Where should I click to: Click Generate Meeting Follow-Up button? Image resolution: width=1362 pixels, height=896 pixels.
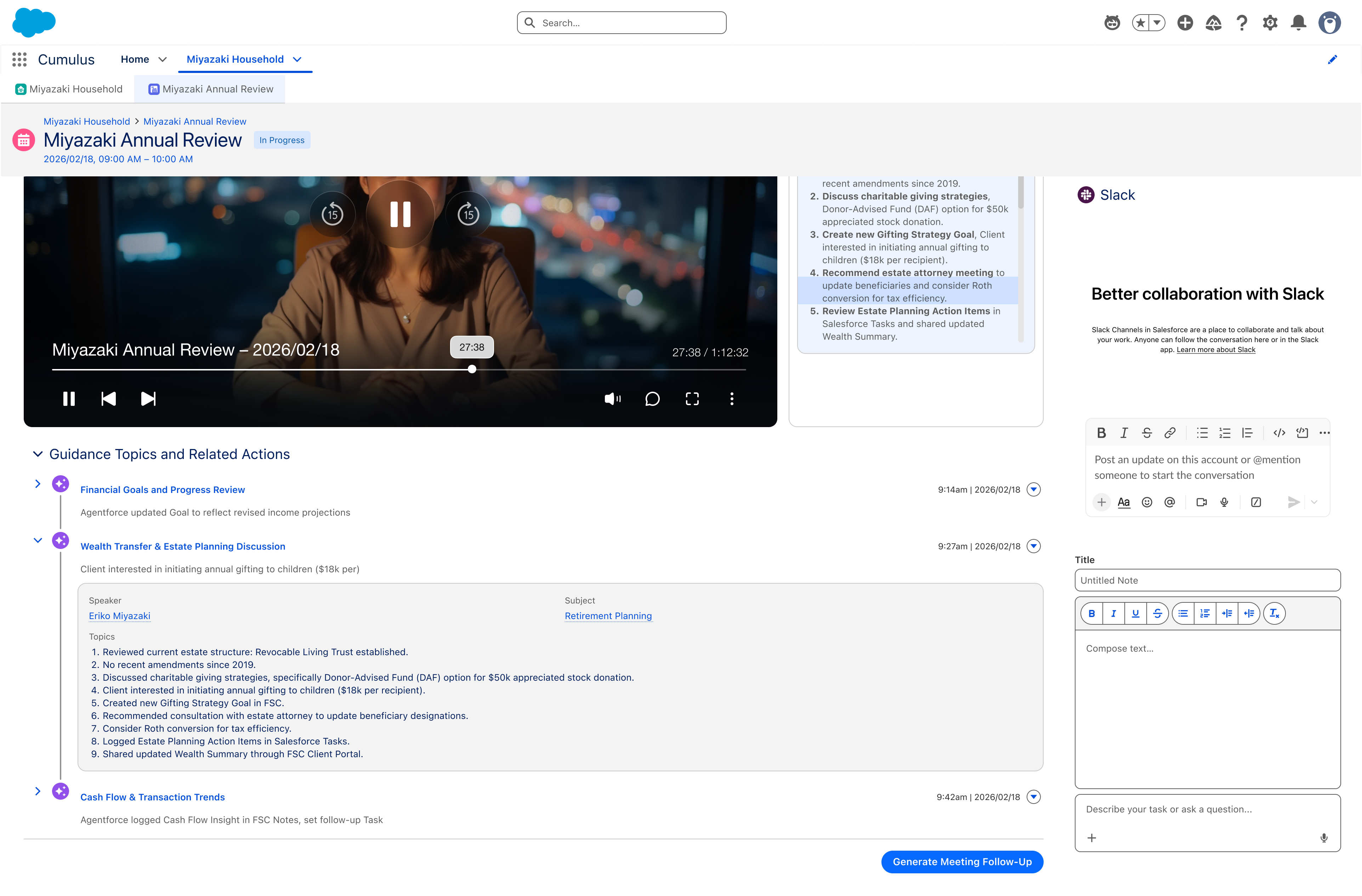[962, 862]
